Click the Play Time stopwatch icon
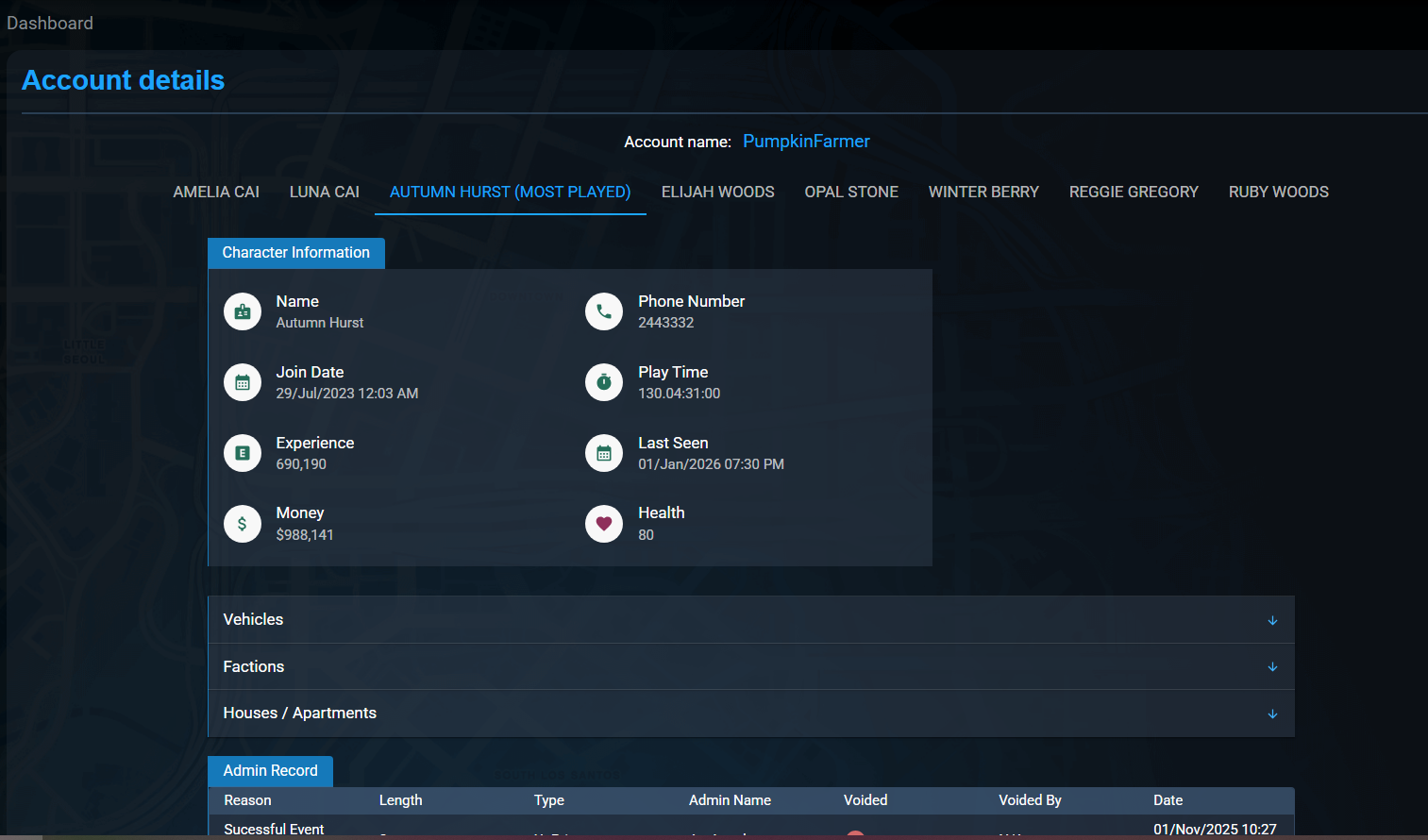This screenshot has width=1428, height=840. [604, 382]
